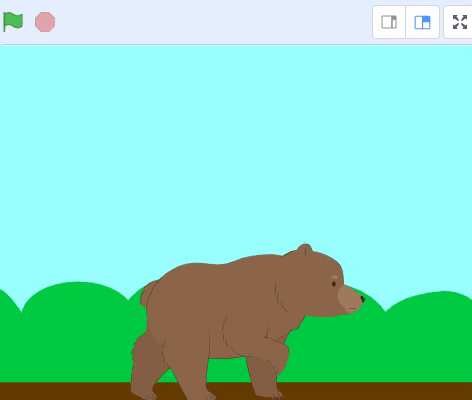Enter full screen stage mode
The width and height of the screenshot is (472, 400).
point(460,22)
